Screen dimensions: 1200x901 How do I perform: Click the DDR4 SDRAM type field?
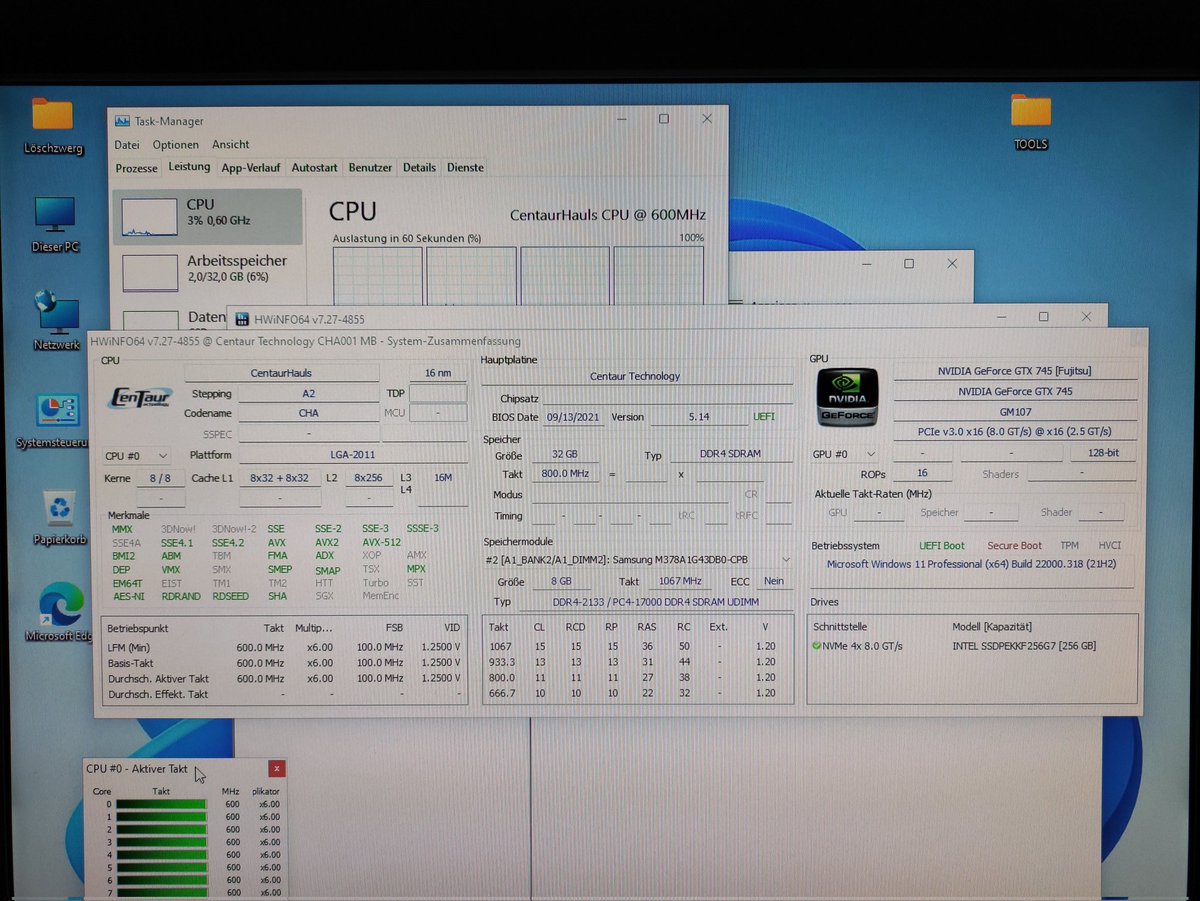[730, 454]
